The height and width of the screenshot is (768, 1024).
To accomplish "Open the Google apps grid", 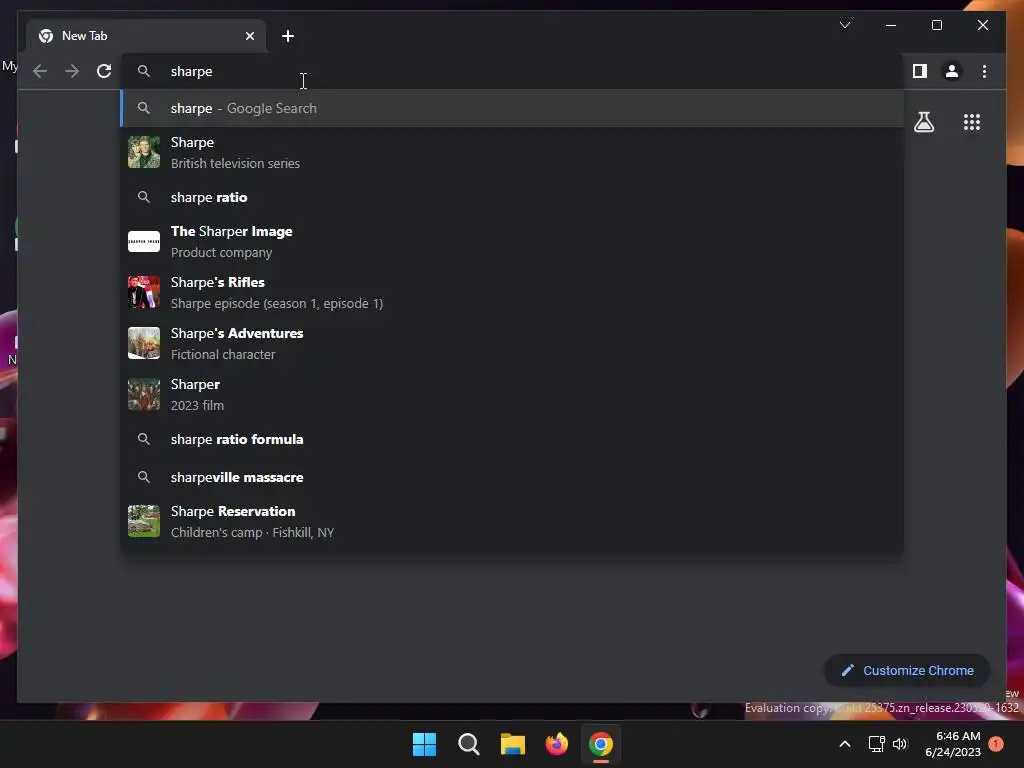I will coord(972,122).
